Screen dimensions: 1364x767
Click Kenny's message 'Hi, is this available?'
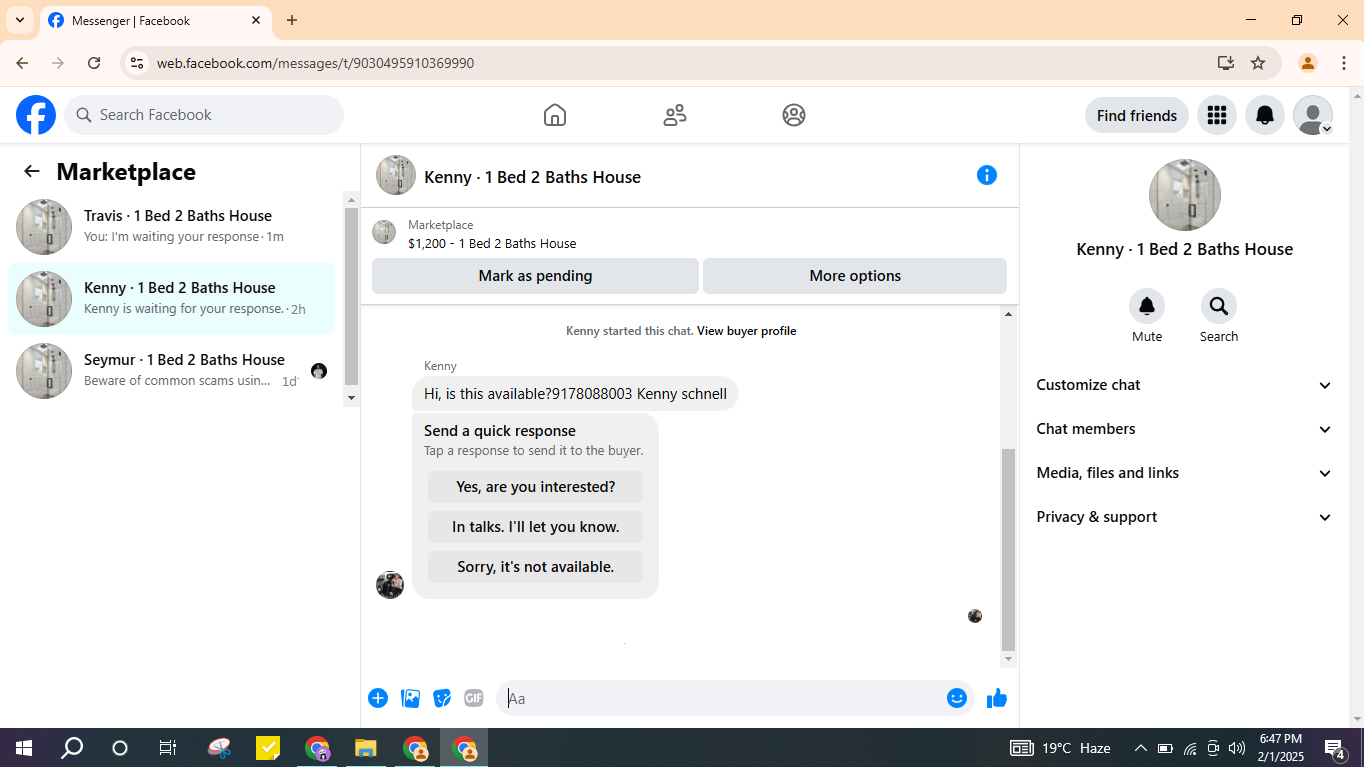[x=575, y=394]
